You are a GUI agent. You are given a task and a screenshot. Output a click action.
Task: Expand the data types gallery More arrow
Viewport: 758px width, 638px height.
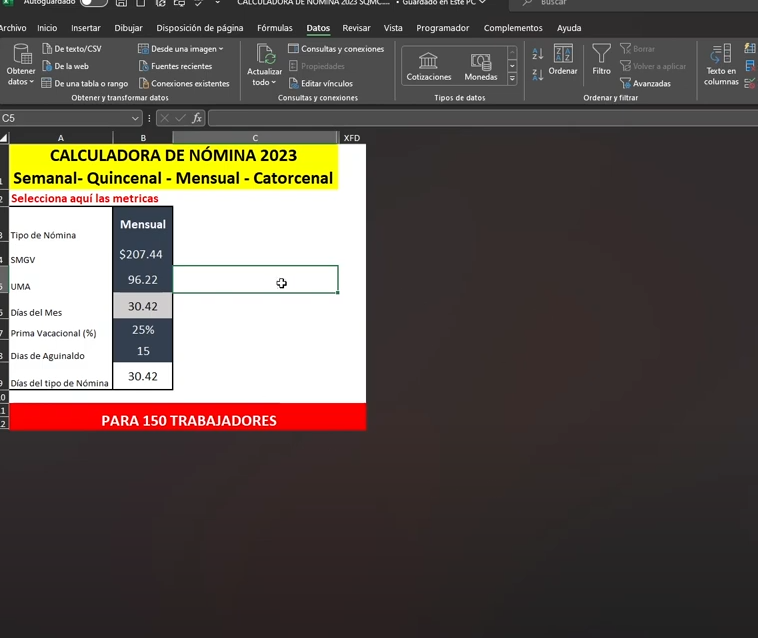512,79
